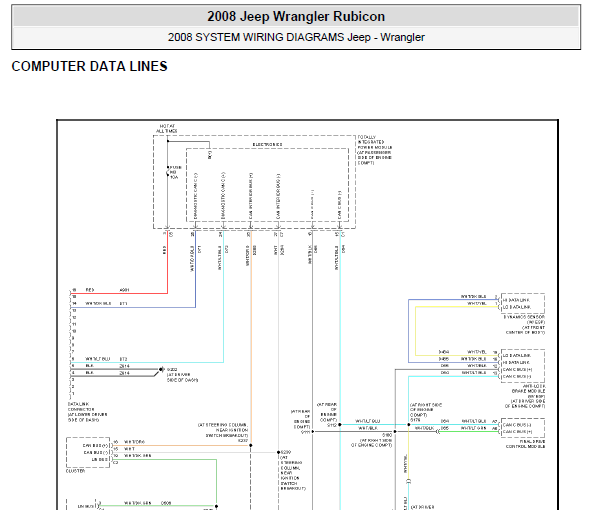606x510 pixels.
Task: Select the "CAN BUS (+)" label inside Cluster
Action: click(x=95, y=445)
